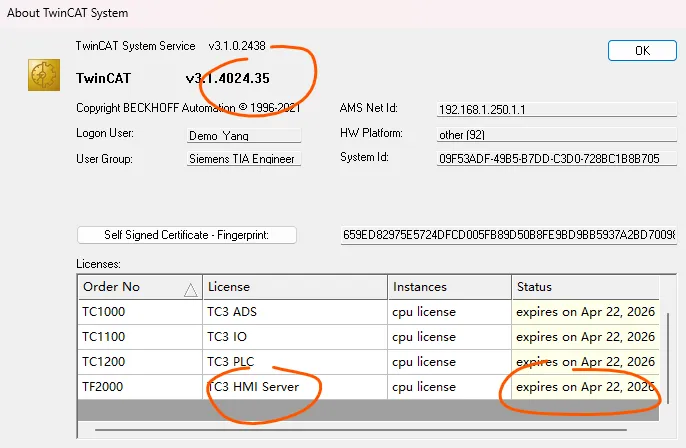This screenshot has height=448, width=686.
Task: Click the User Group field
Action: (244, 158)
